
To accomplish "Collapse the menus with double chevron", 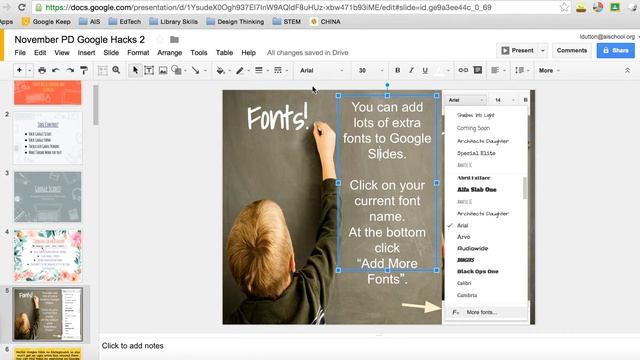I will tap(627, 70).
